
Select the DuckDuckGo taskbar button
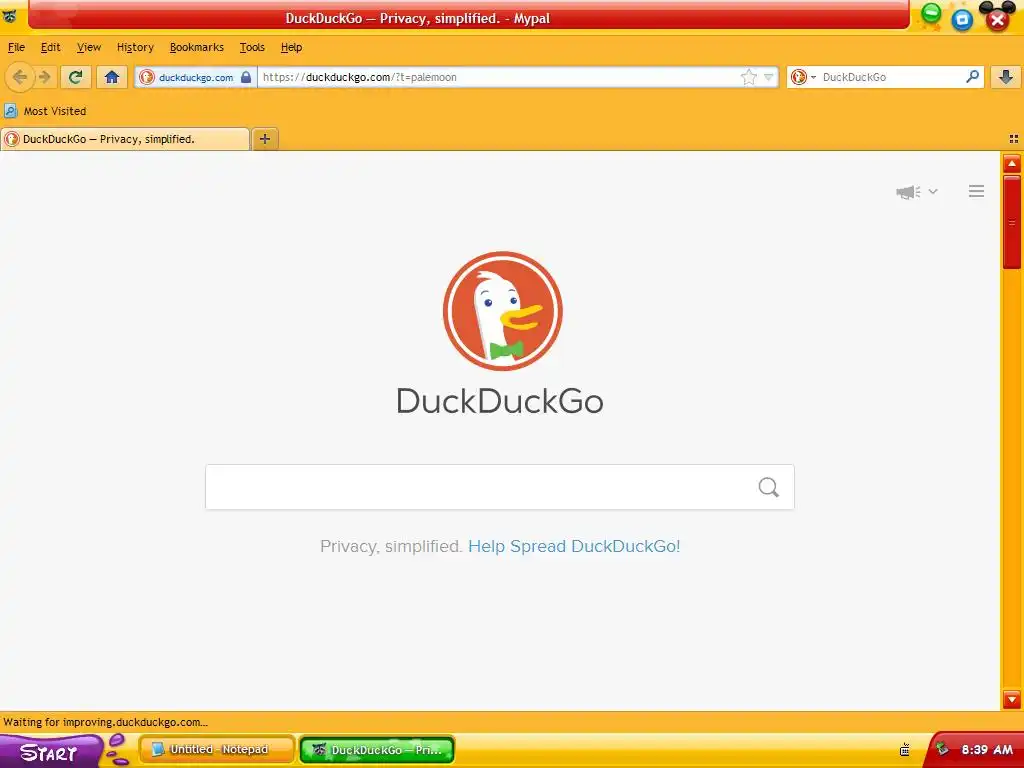pos(377,750)
